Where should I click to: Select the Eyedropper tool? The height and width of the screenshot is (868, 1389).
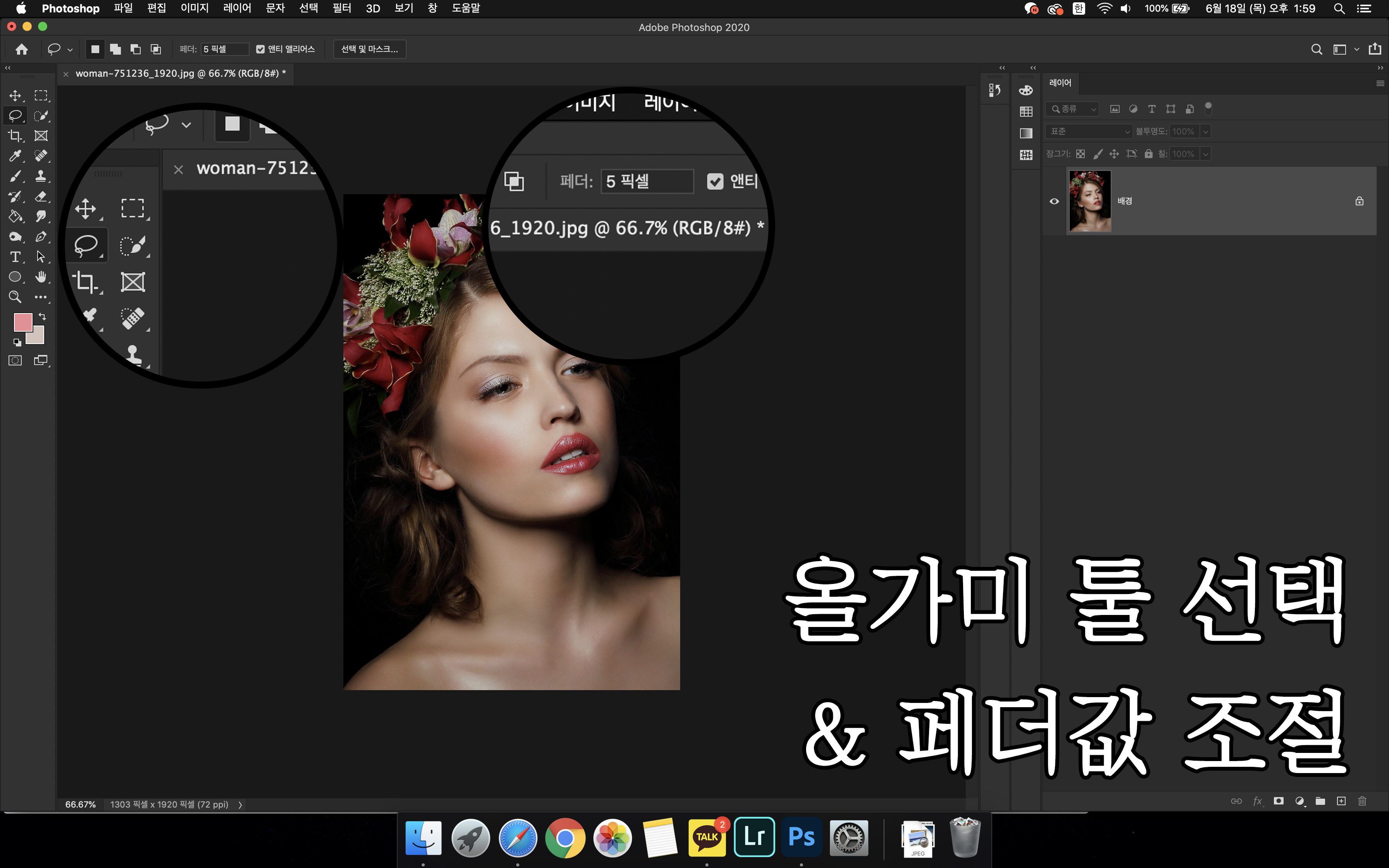click(x=15, y=156)
